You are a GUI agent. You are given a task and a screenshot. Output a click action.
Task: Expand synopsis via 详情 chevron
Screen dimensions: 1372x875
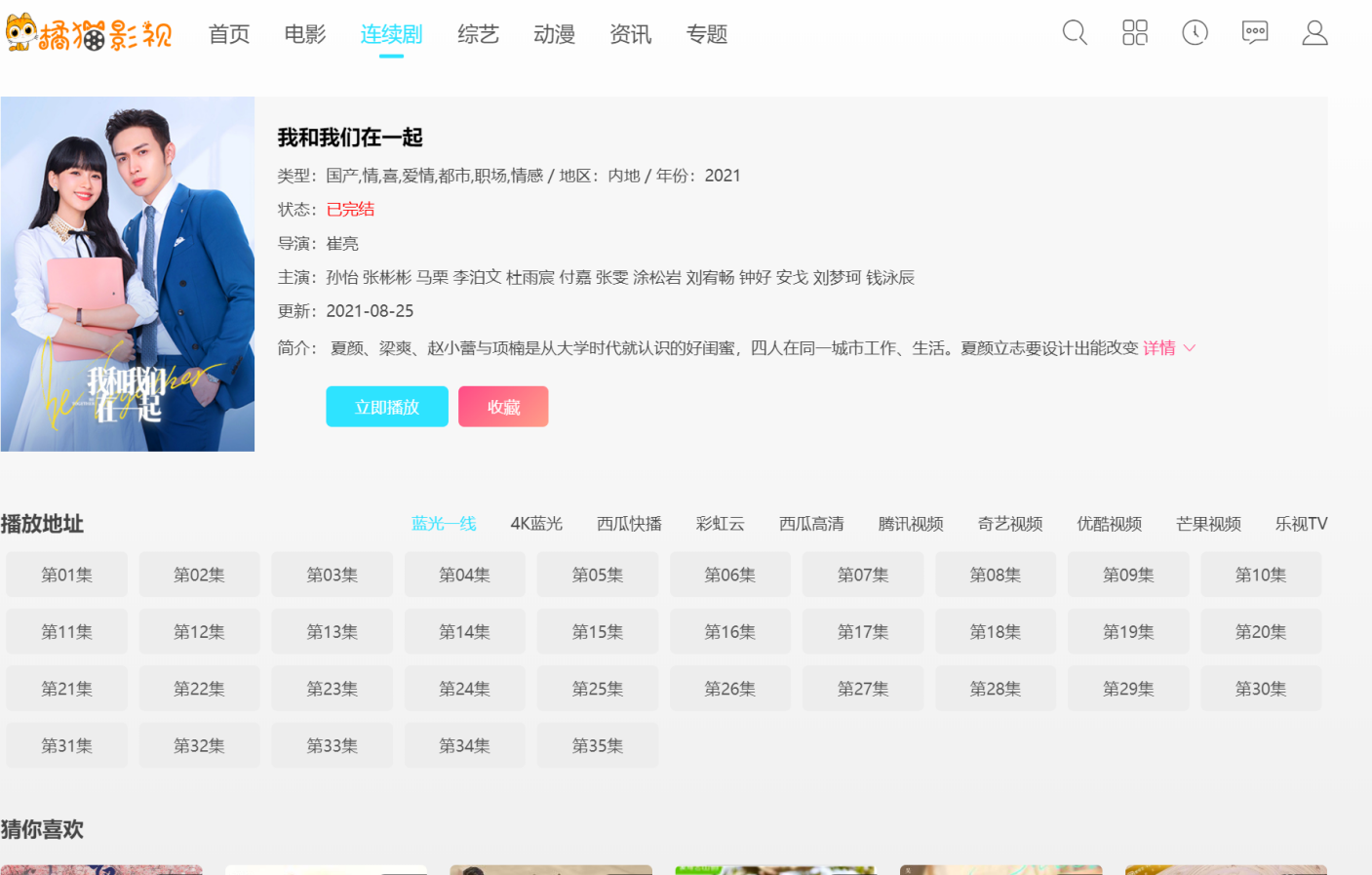point(1168,348)
